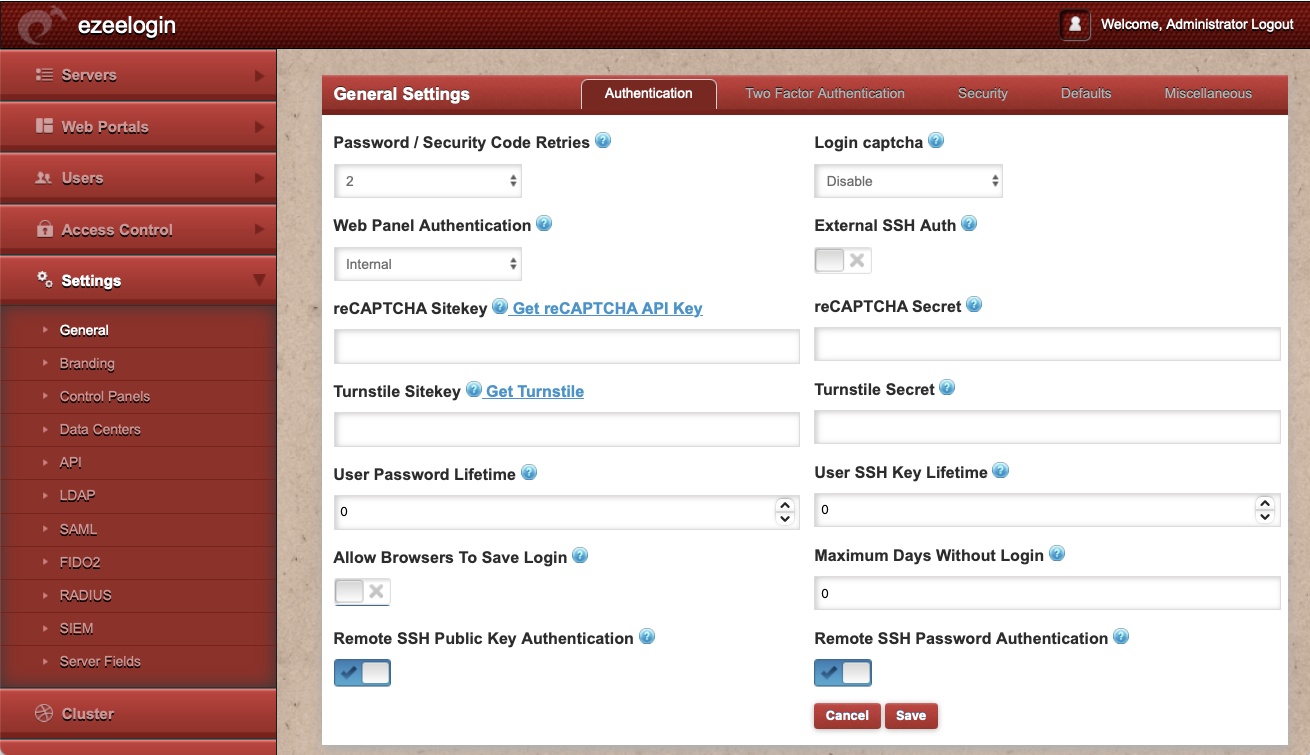1310x755 pixels.
Task: Switch to Two Factor Authentication tab
Action: tap(825, 93)
